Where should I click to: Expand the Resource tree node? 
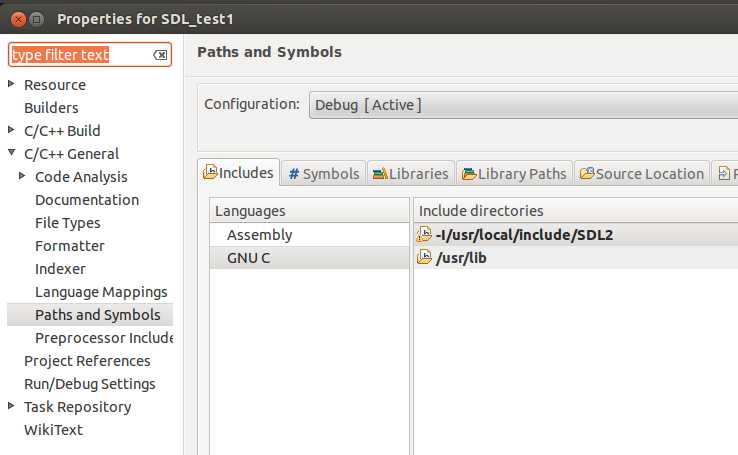coord(11,84)
